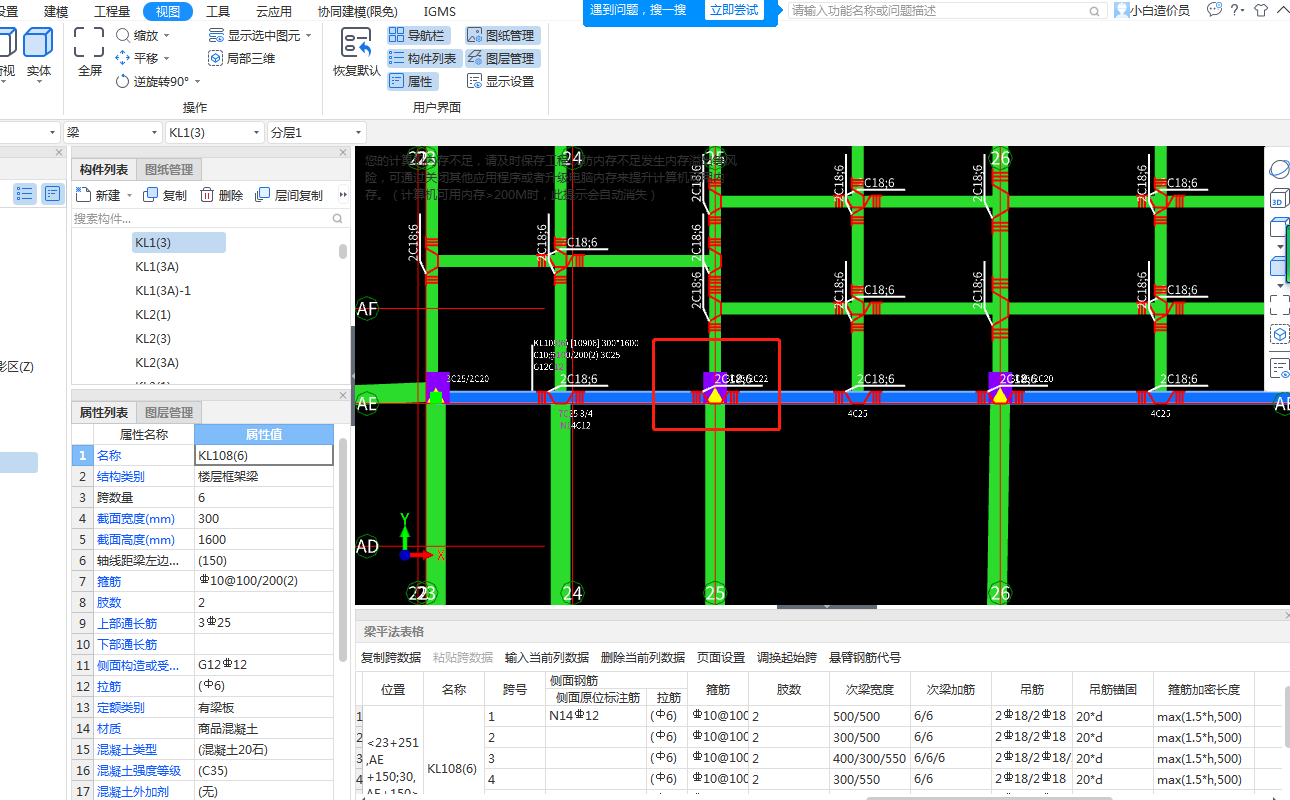Expand the 新建 dropdown arrow
The image size is (1290, 800).
coord(129,195)
